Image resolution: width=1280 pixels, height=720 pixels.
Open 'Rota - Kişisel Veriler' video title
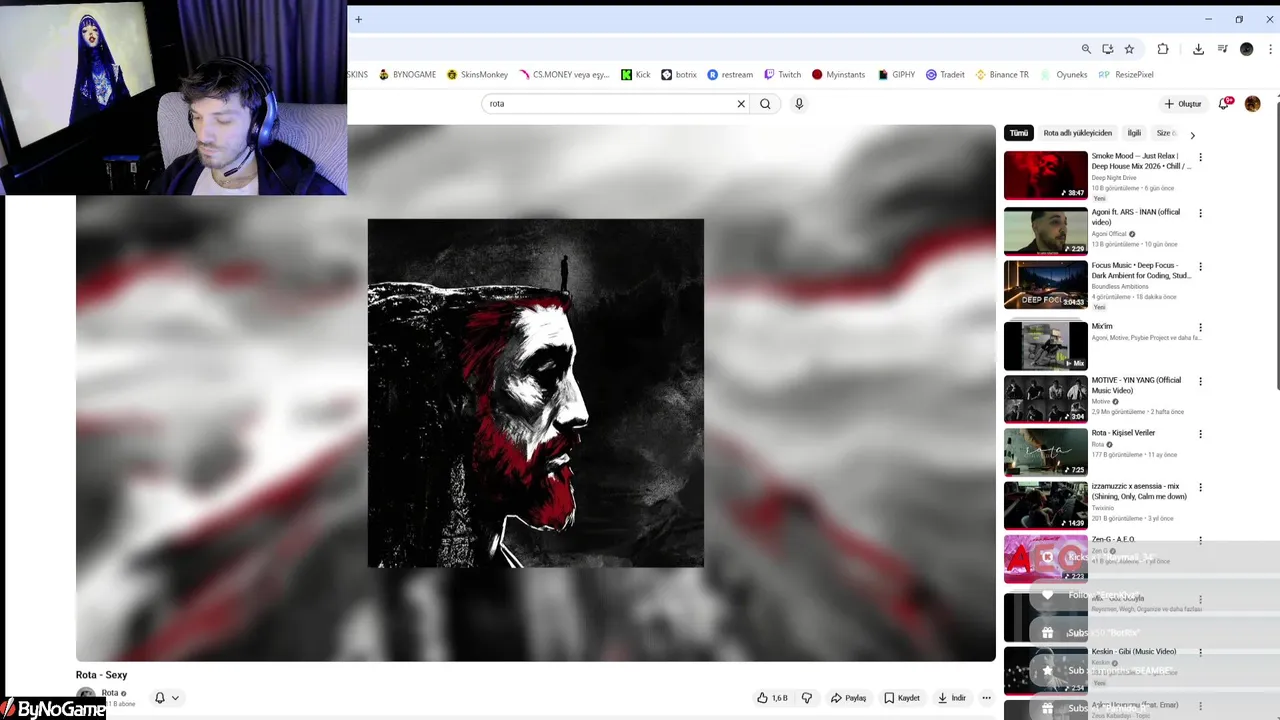click(x=1123, y=433)
